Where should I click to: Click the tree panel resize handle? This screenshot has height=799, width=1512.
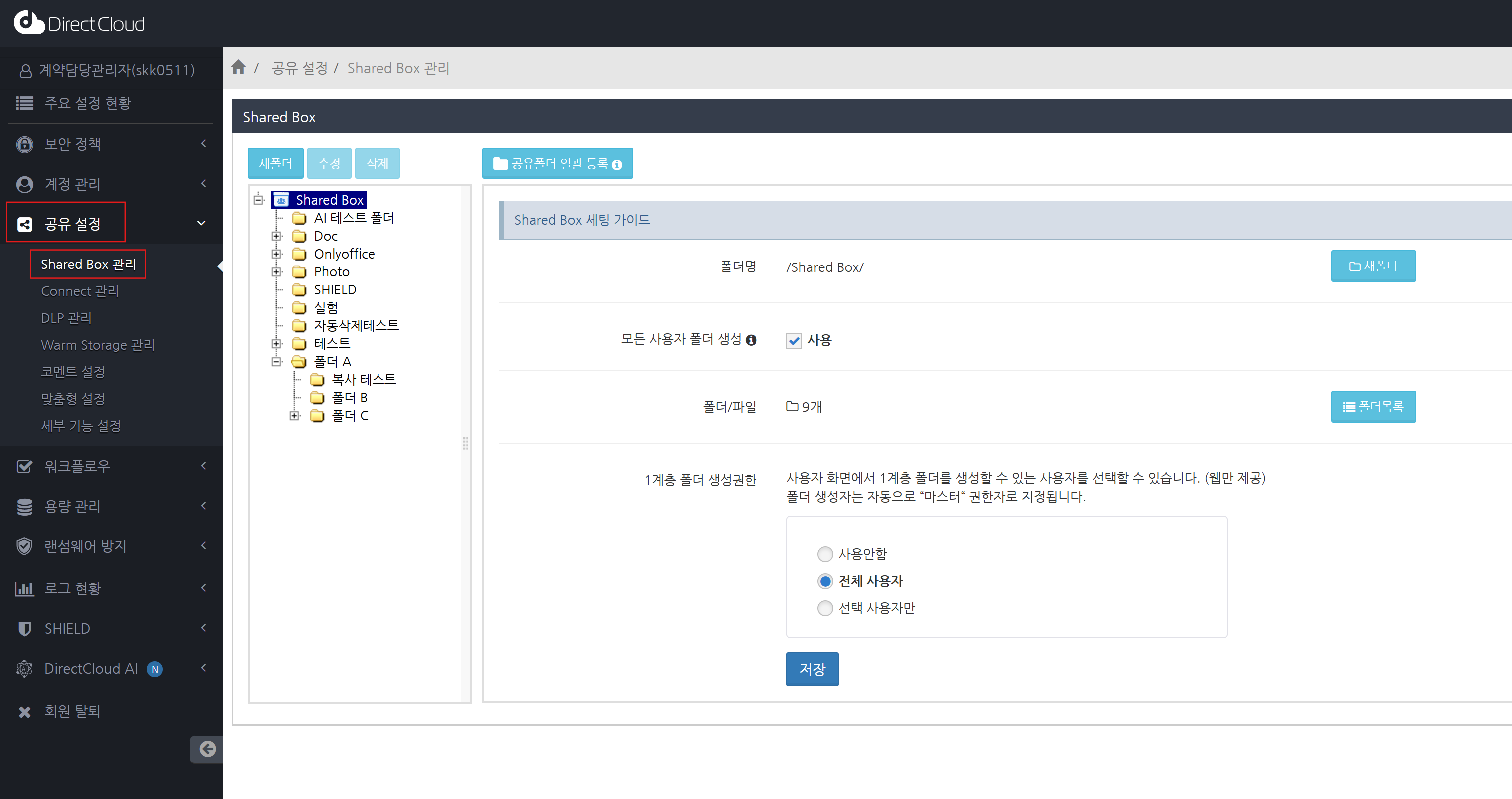465,444
